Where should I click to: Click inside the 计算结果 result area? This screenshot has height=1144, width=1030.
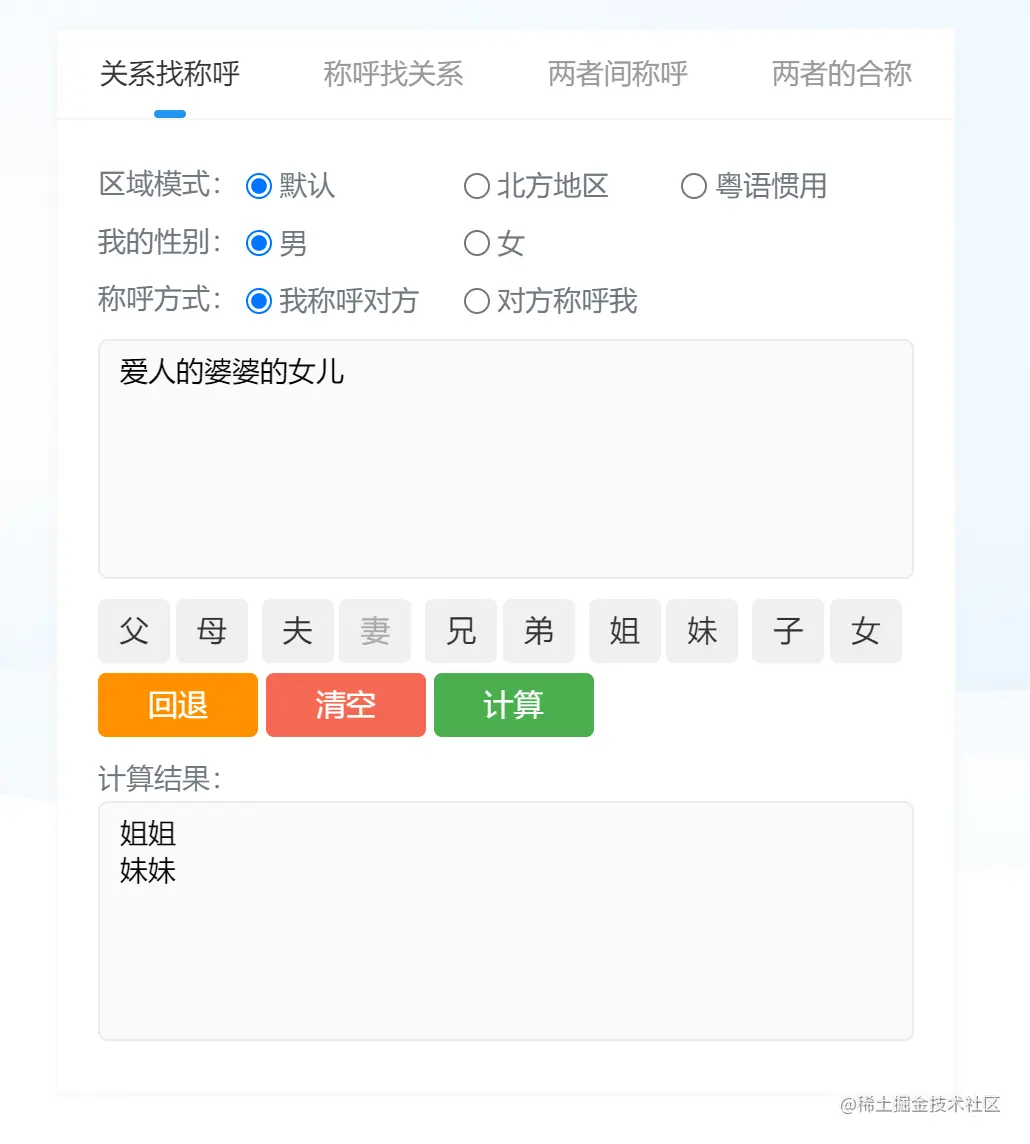[505, 920]
